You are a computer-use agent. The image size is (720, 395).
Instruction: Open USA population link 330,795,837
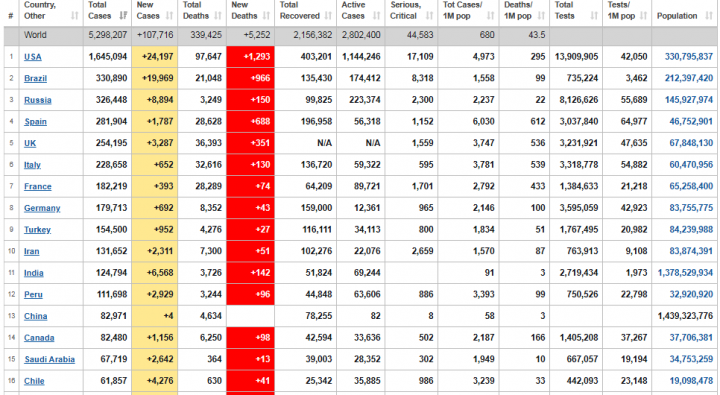pyautogui.click(x=689, y=57)
